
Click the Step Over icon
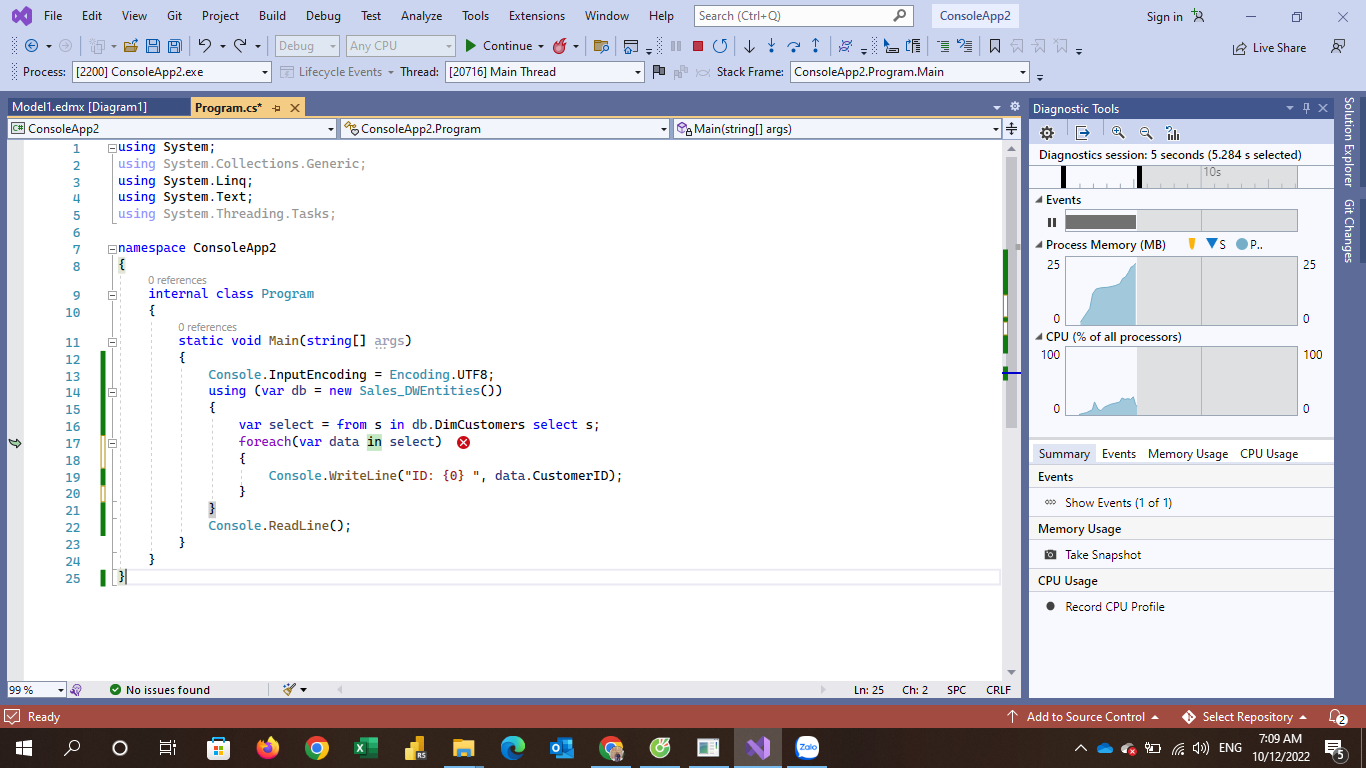793,46
